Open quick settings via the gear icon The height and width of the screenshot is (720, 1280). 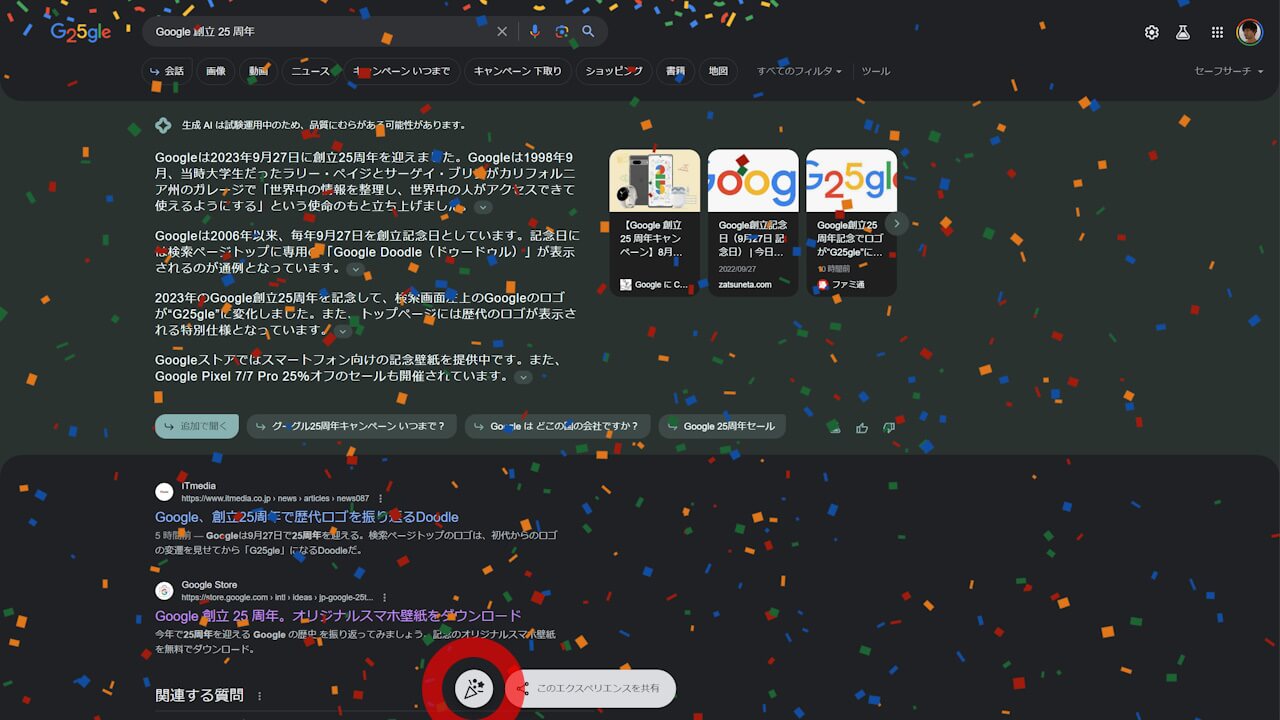coord(1151,31)
